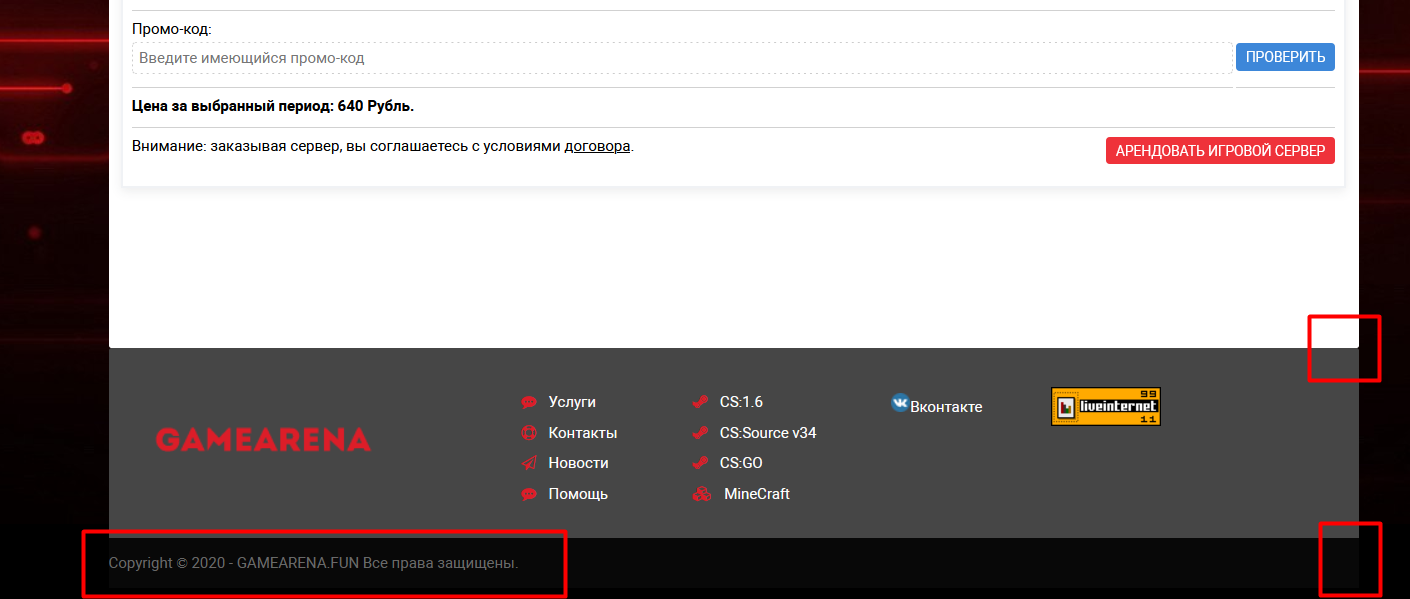Click the ПРОВЕРИТЬ button
1410x599 pixels.
1285,57
